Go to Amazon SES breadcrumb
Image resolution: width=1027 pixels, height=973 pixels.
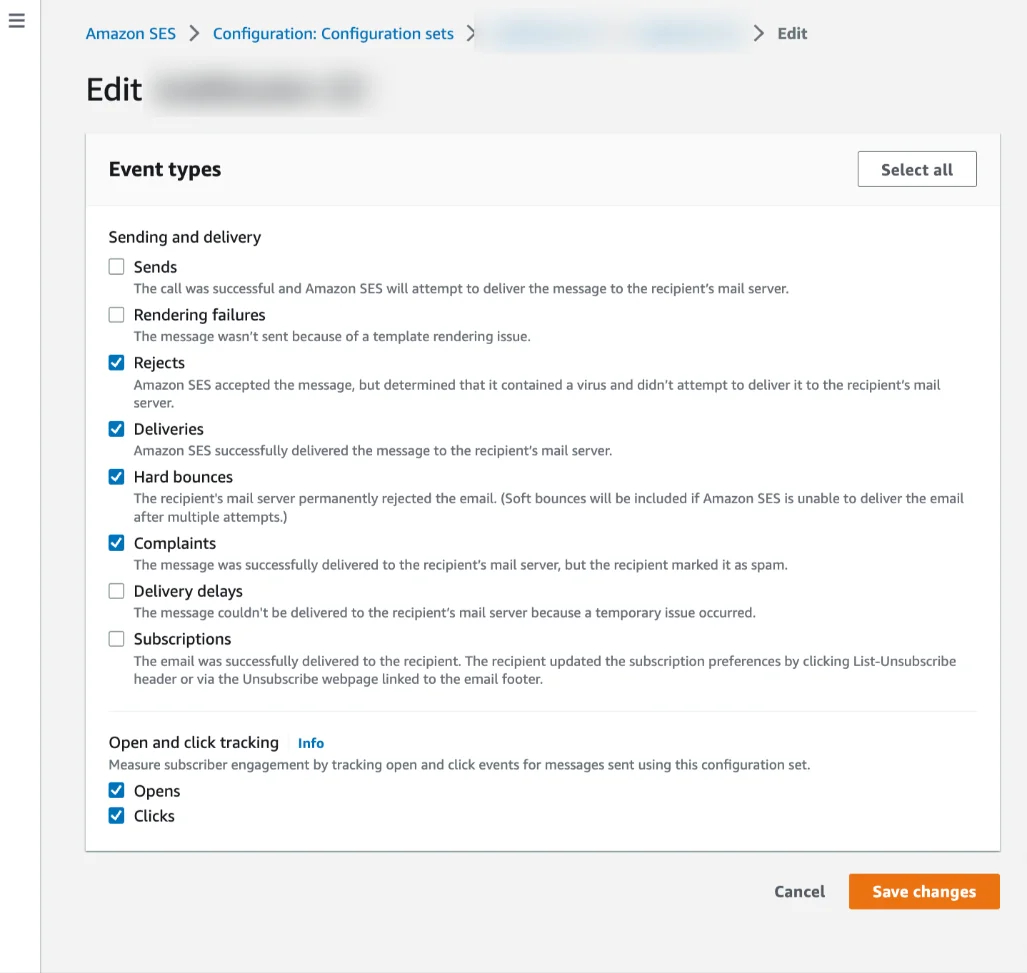point(130,34)
